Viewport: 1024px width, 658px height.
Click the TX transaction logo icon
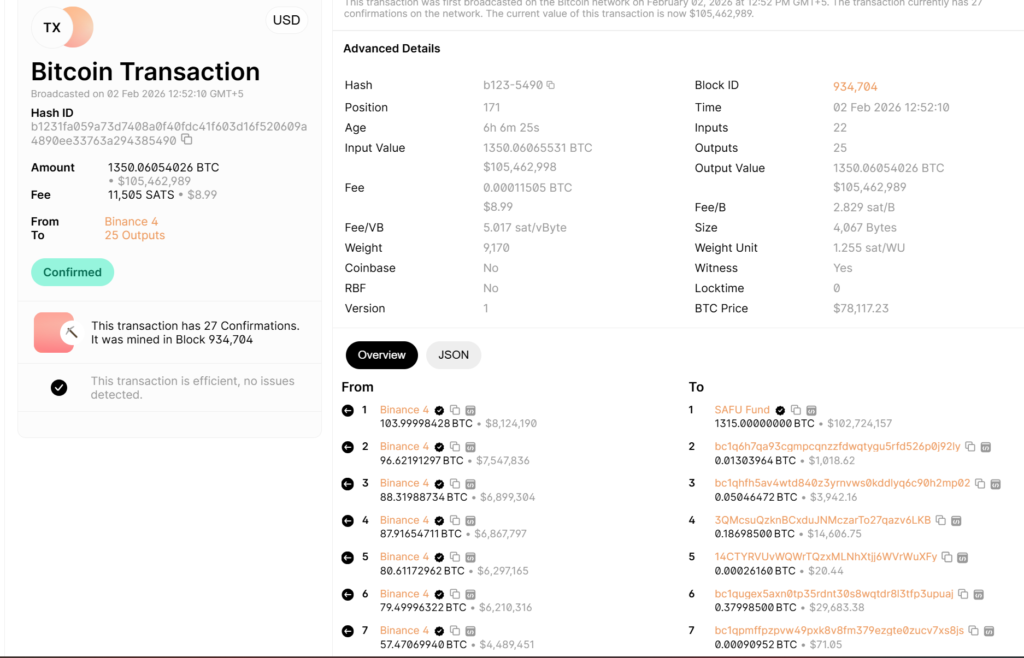tap(53, 28)
